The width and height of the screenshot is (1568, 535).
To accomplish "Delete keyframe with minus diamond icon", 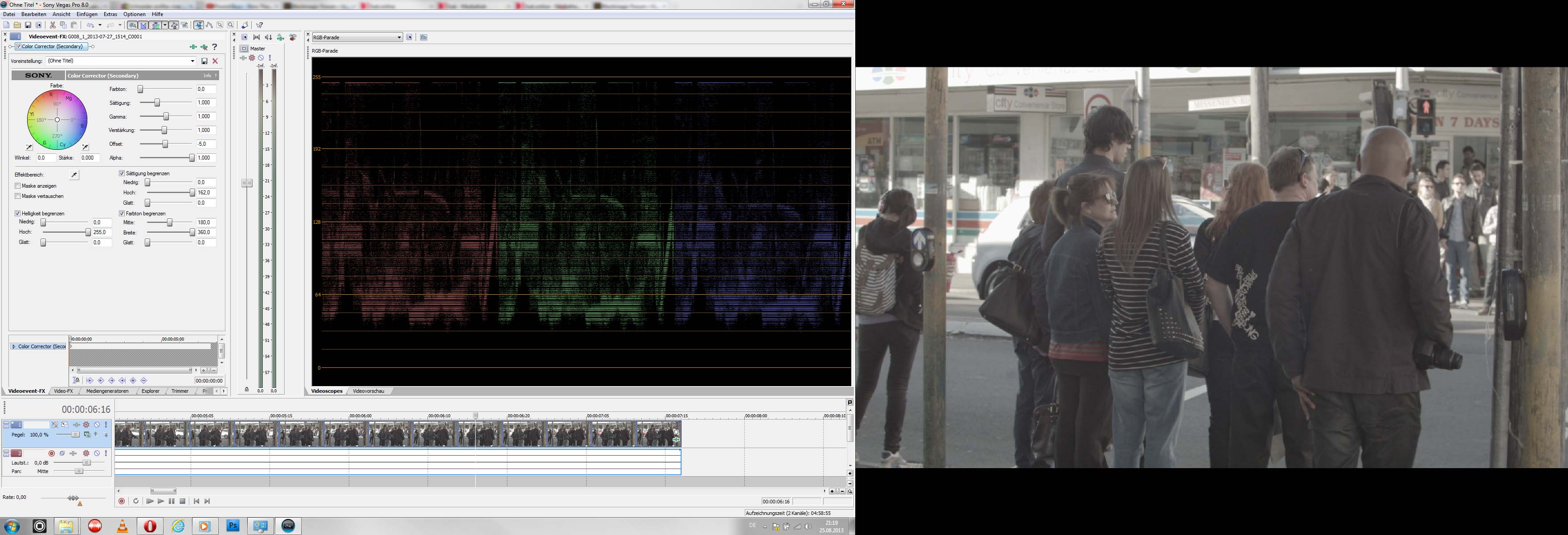I will (x=144, y=380).
